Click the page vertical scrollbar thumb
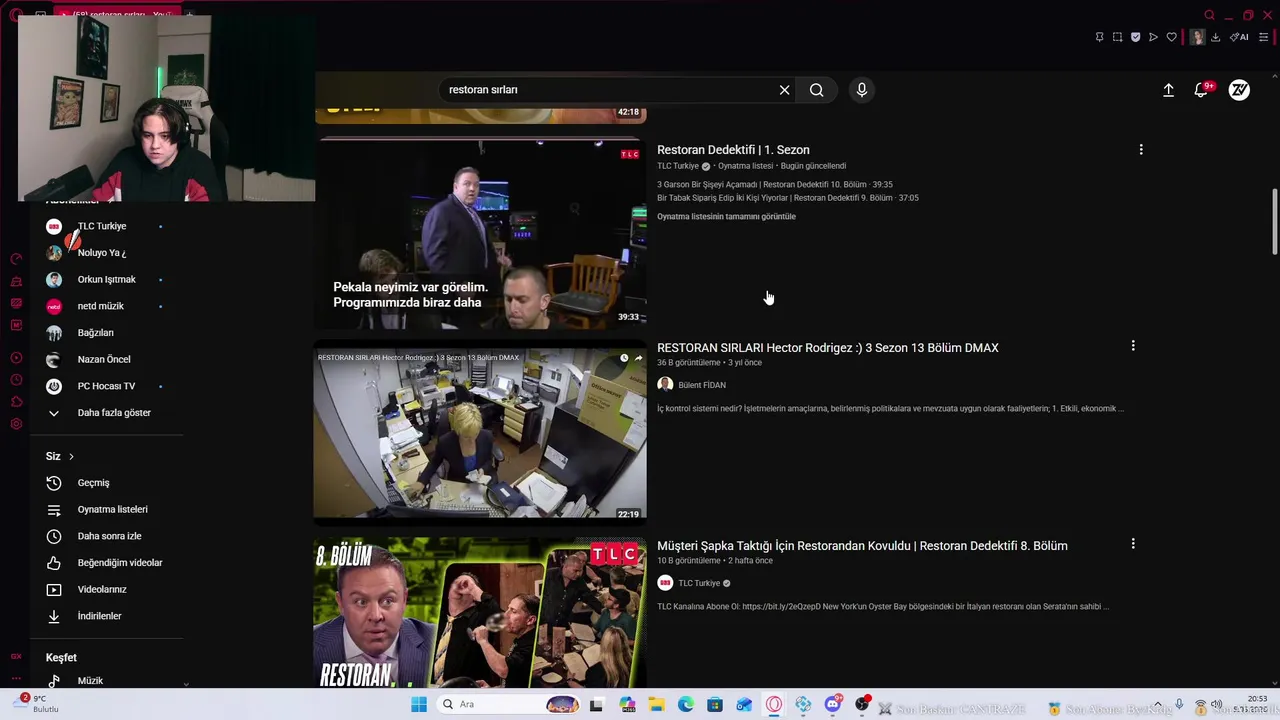The width and height of the screenshot is (1280, 720). (1274, 221)
